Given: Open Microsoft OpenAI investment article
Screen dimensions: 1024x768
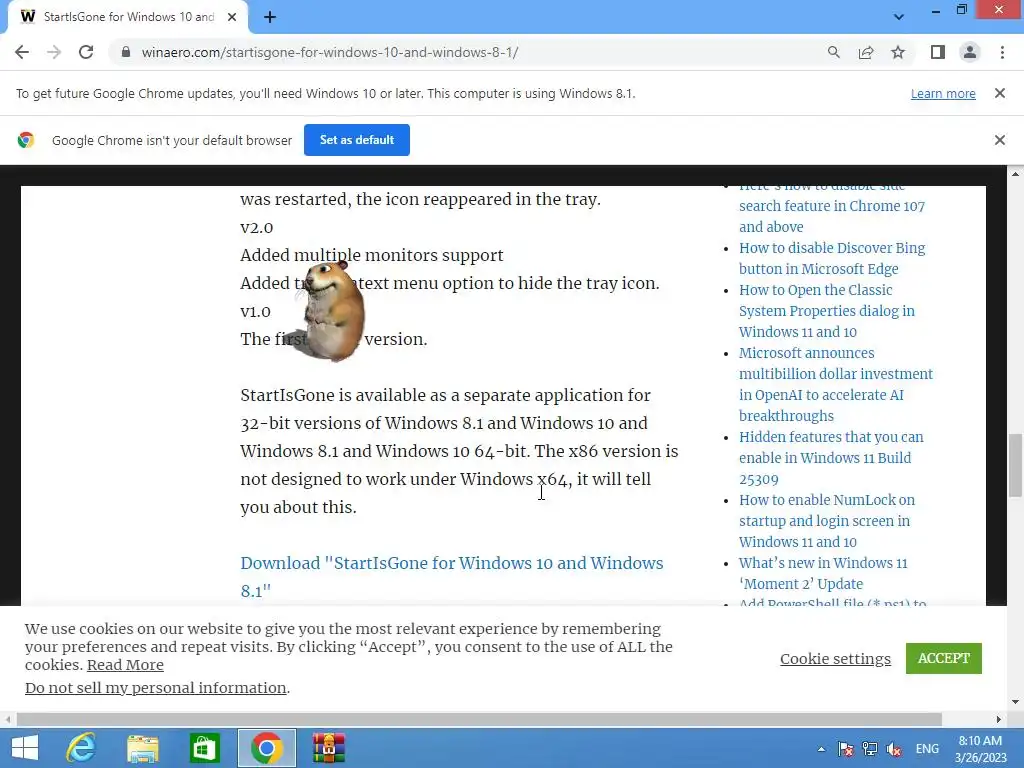Looking at the screenshot, I should [x=836, y=384].
